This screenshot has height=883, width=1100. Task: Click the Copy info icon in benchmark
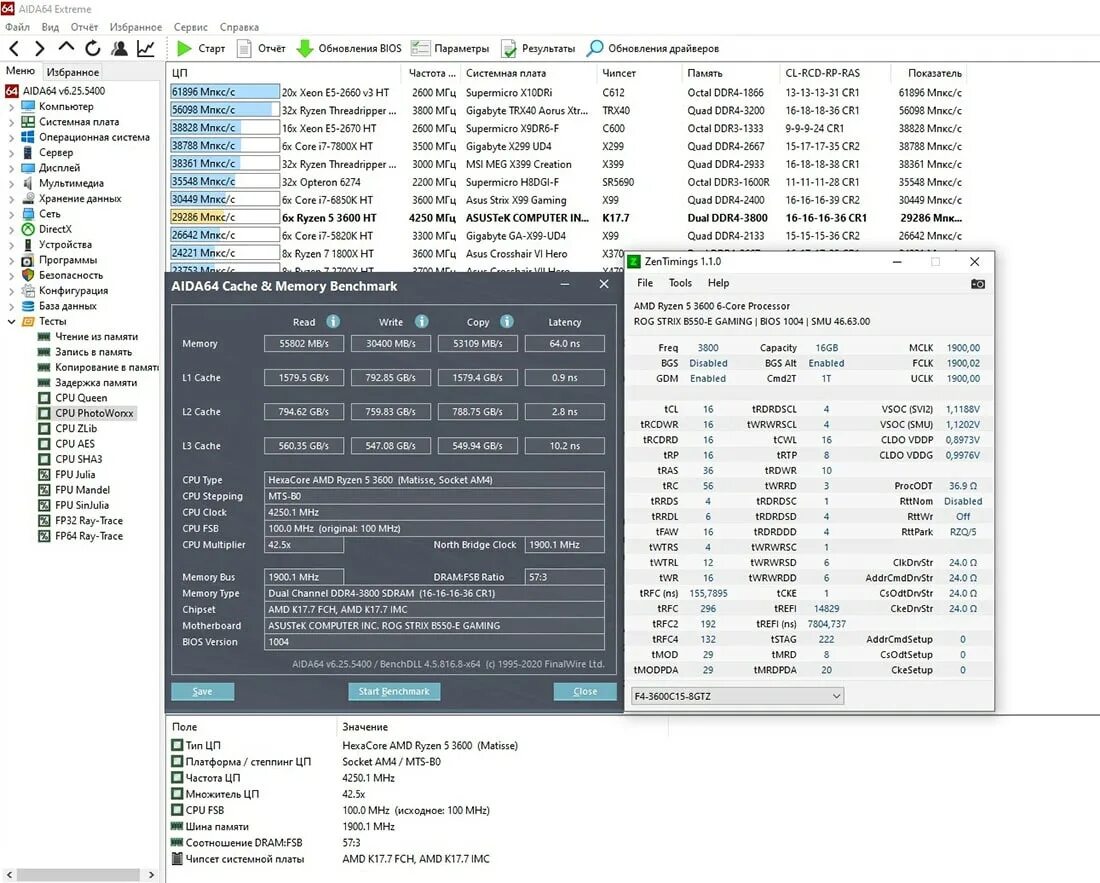[x=507, y=321]
